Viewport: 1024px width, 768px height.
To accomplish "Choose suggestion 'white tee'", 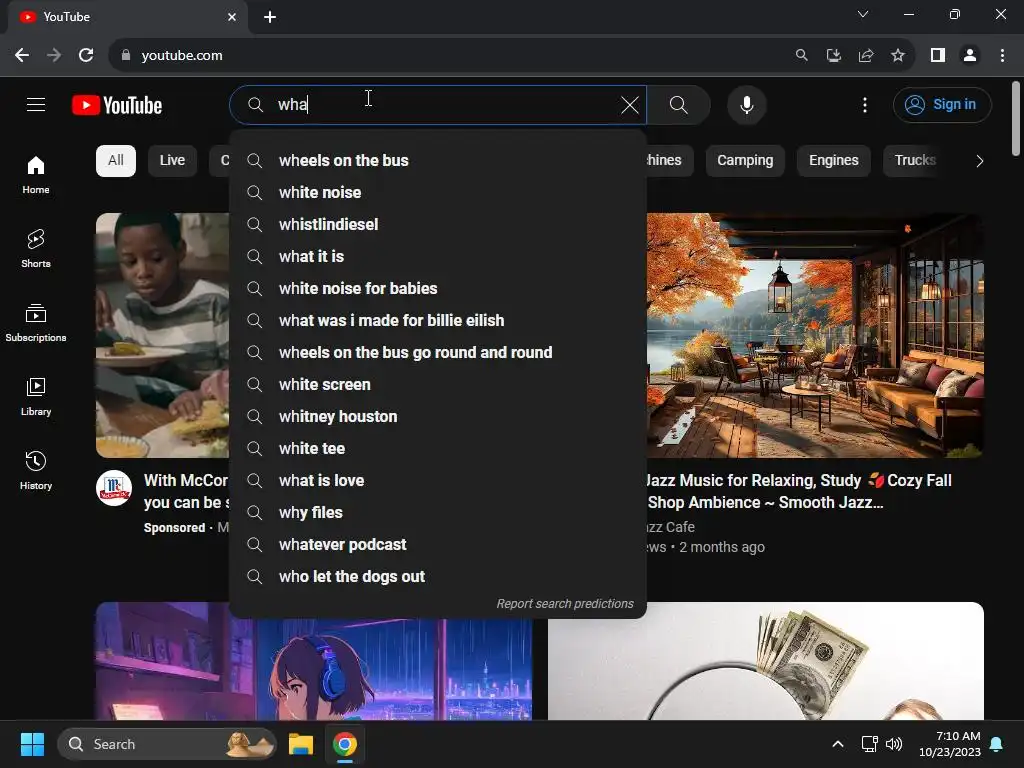I will click(438, 448).
